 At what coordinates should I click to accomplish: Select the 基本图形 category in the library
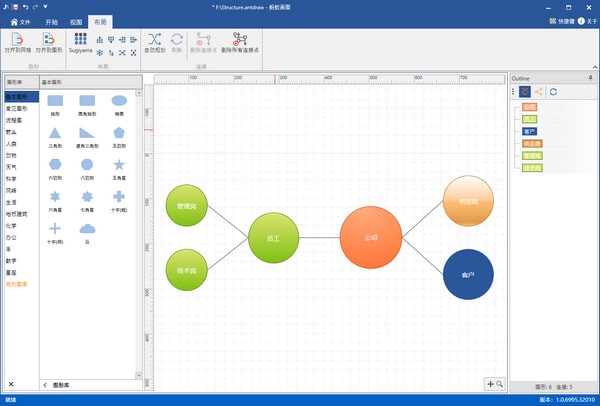coord(21,97)
